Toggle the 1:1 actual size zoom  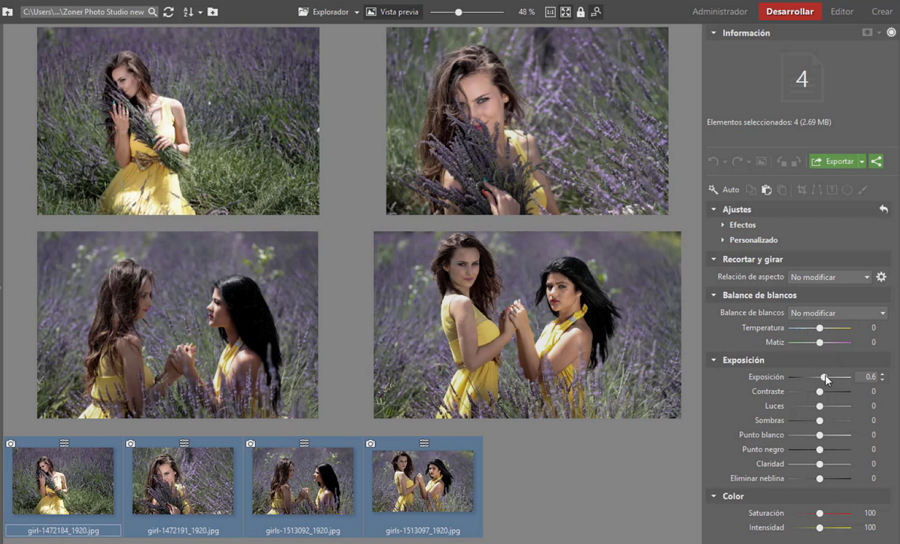(550, 12)
